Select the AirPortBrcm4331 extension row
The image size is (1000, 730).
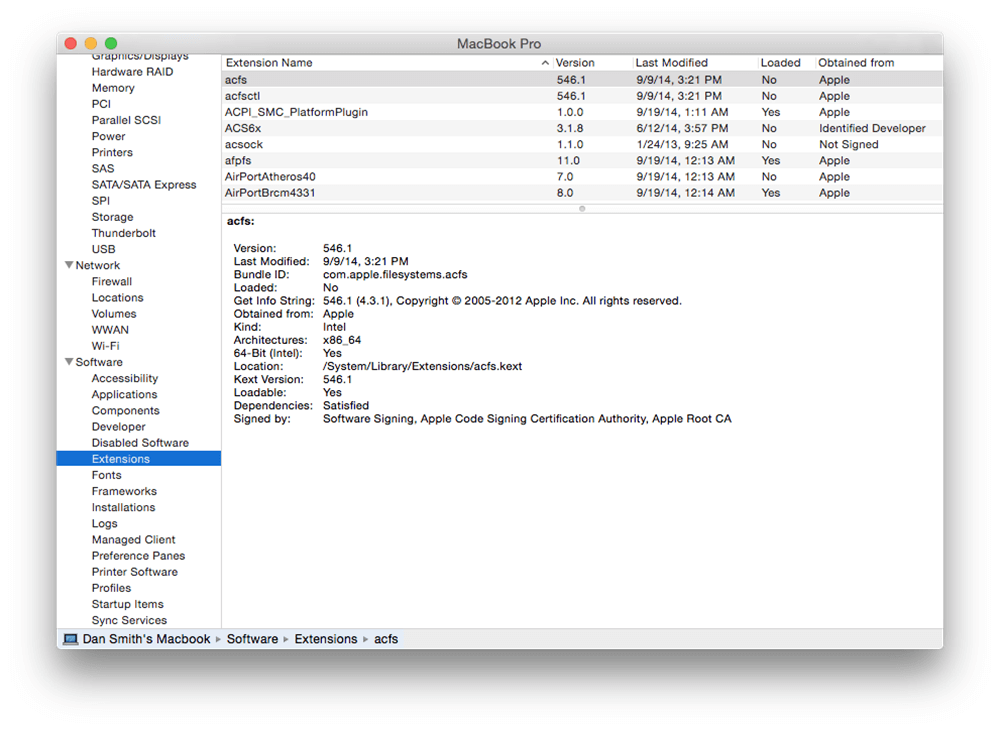(270, 193)
